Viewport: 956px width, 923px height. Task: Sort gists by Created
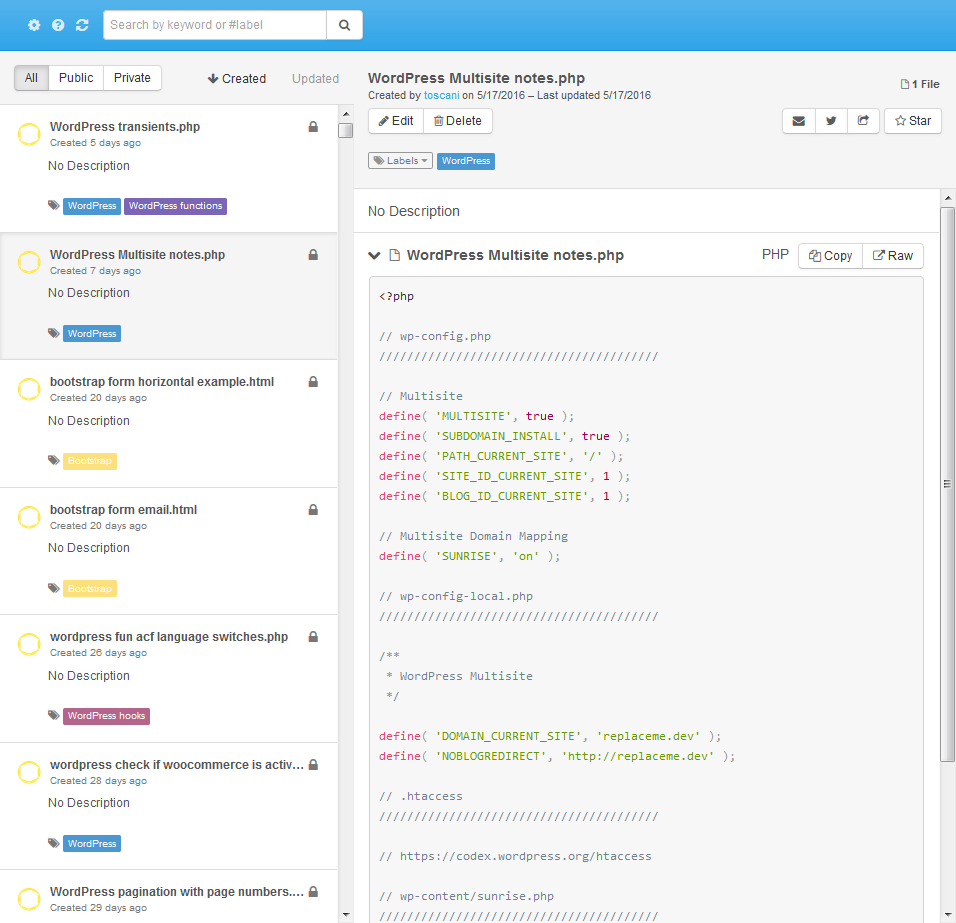[237, 79]
